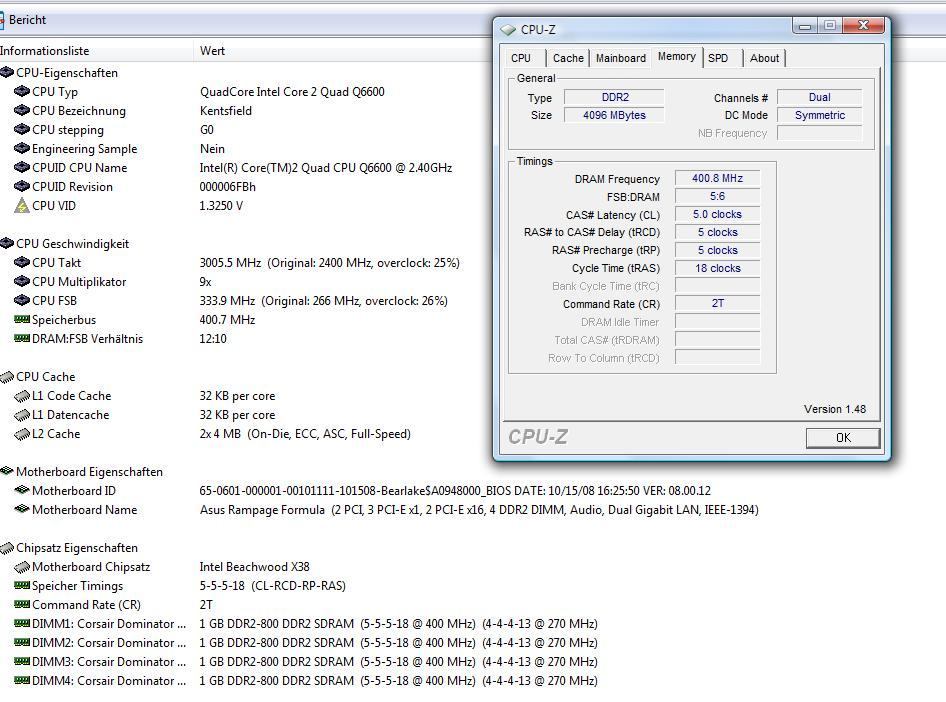This screenshot has width=946, height=702.
Task: Click the CPU-Eigenschaften section icon
Action: pyautogui.click(x=7, y=72)
